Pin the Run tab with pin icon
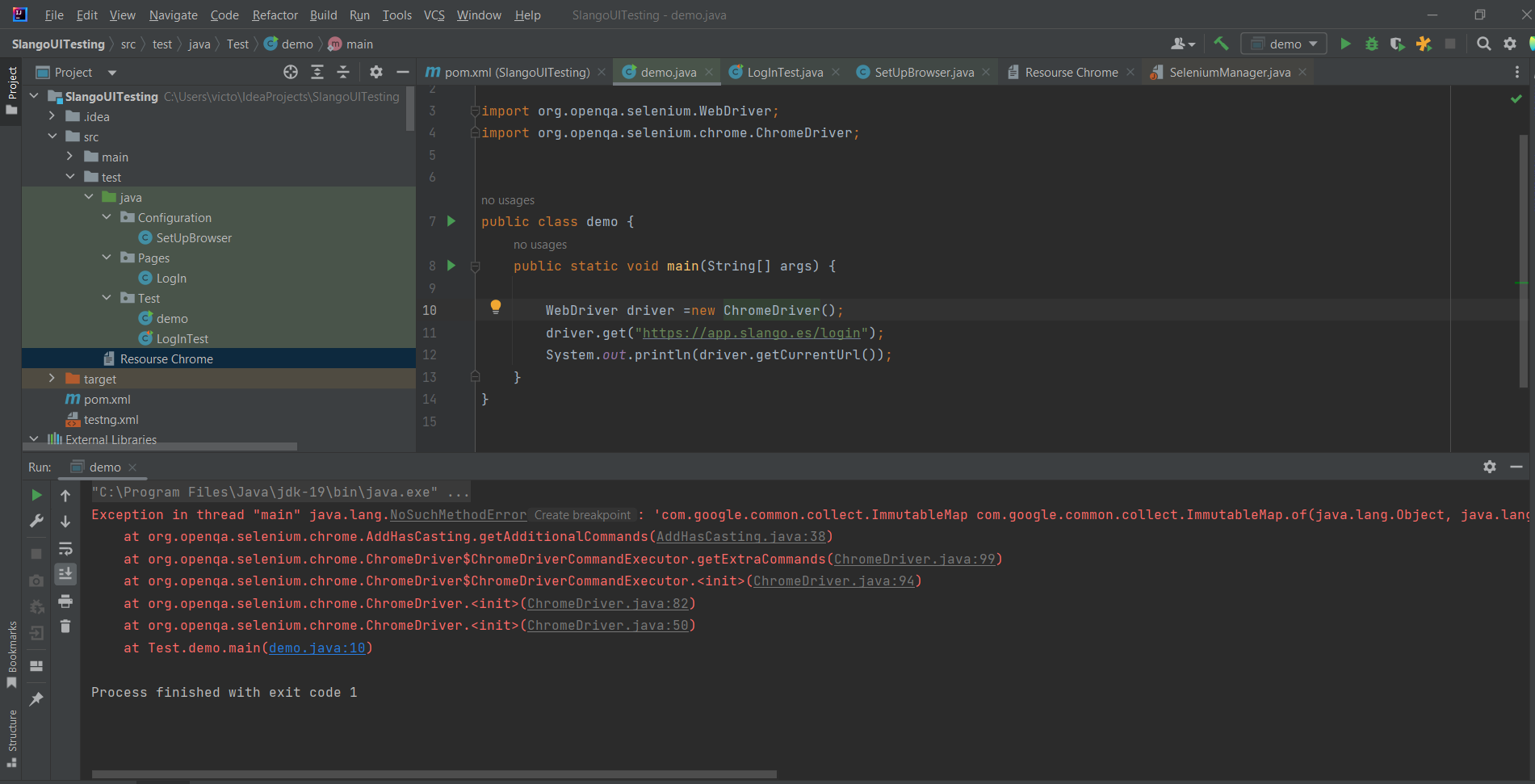 coord(36,699)
